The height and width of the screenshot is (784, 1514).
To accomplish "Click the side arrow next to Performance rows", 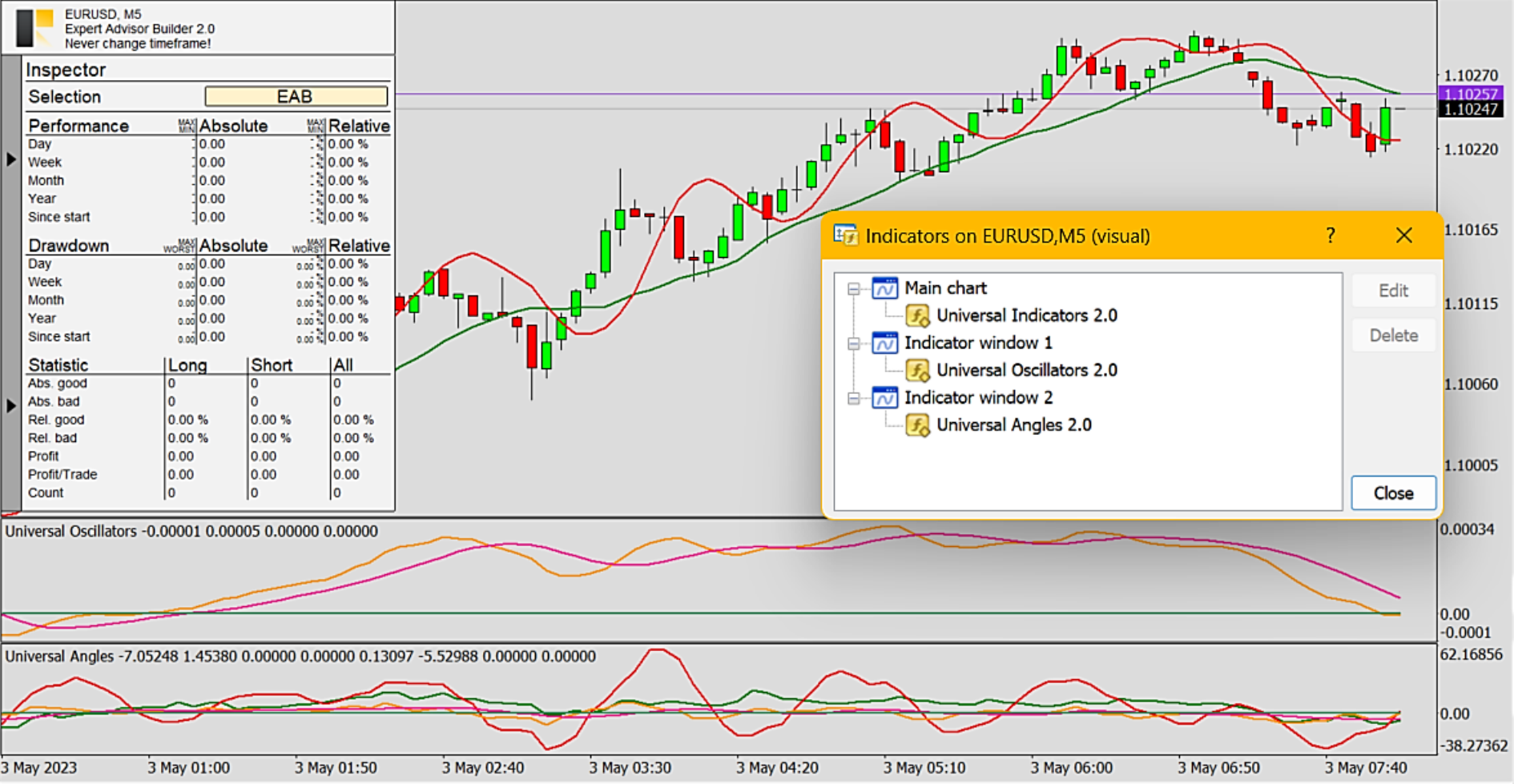I will [x=11, y=159].
